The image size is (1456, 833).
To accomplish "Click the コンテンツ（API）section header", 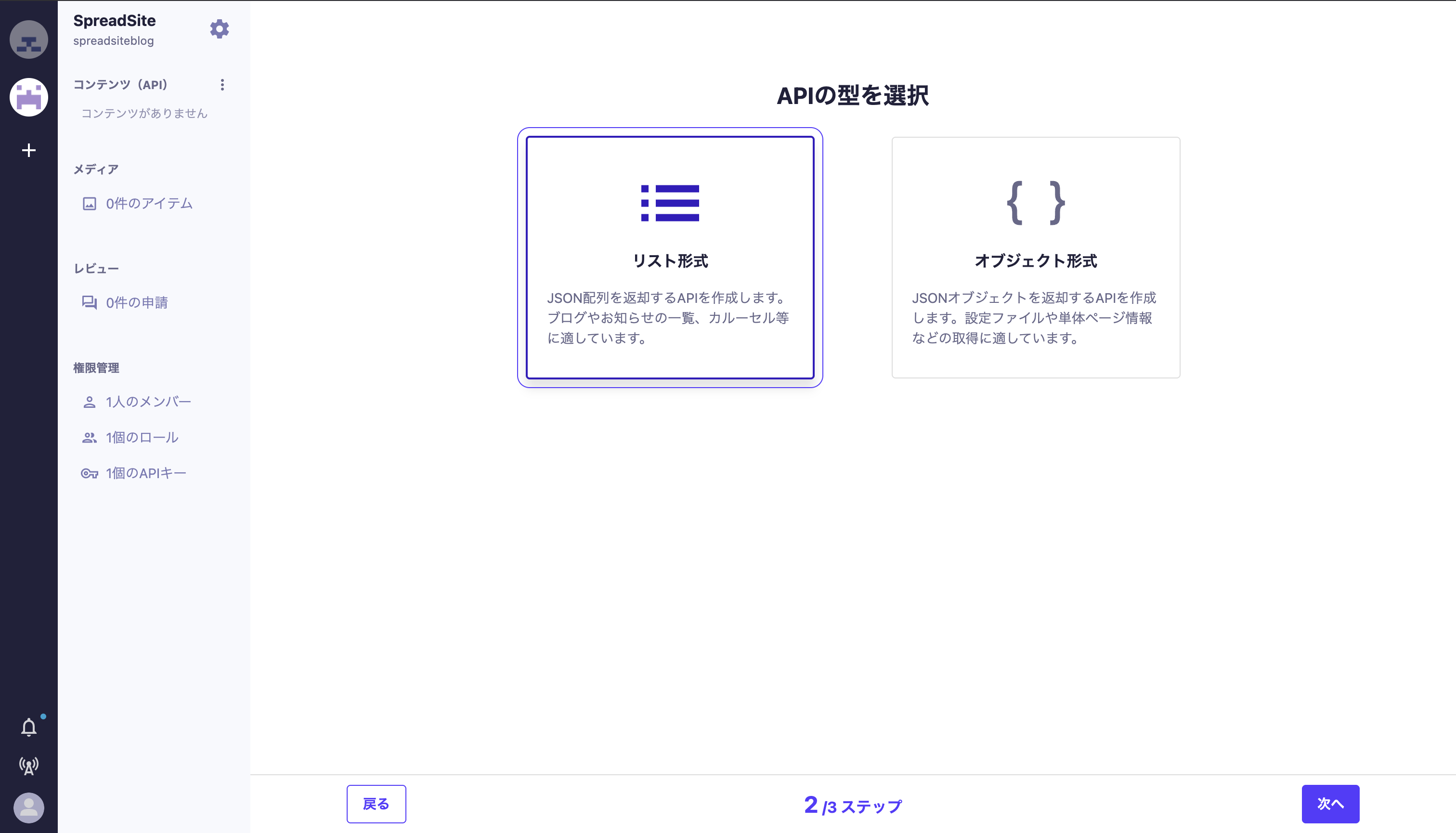I will coord(120,85).
